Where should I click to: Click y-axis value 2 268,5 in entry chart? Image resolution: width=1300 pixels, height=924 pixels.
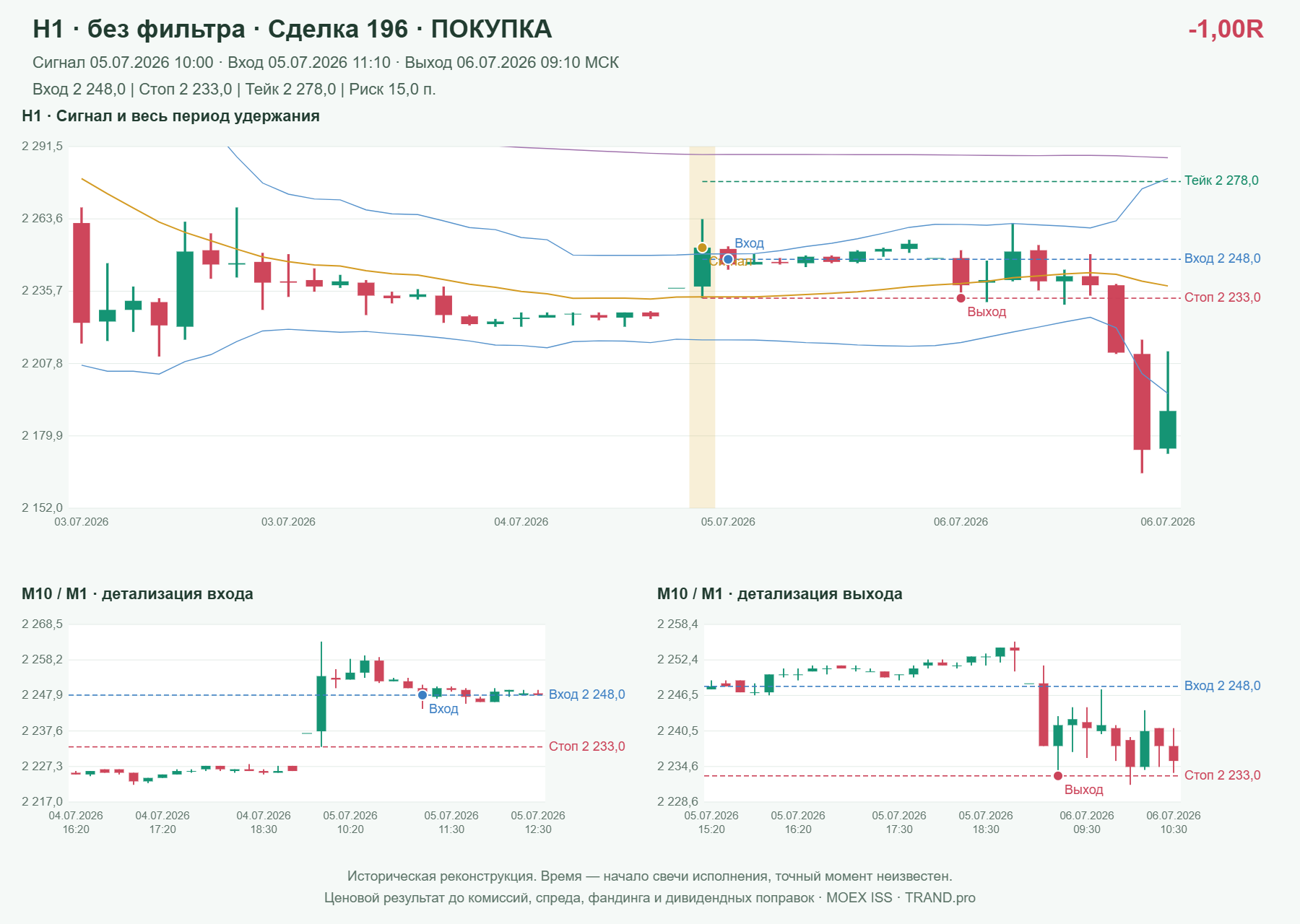point(42,624)
